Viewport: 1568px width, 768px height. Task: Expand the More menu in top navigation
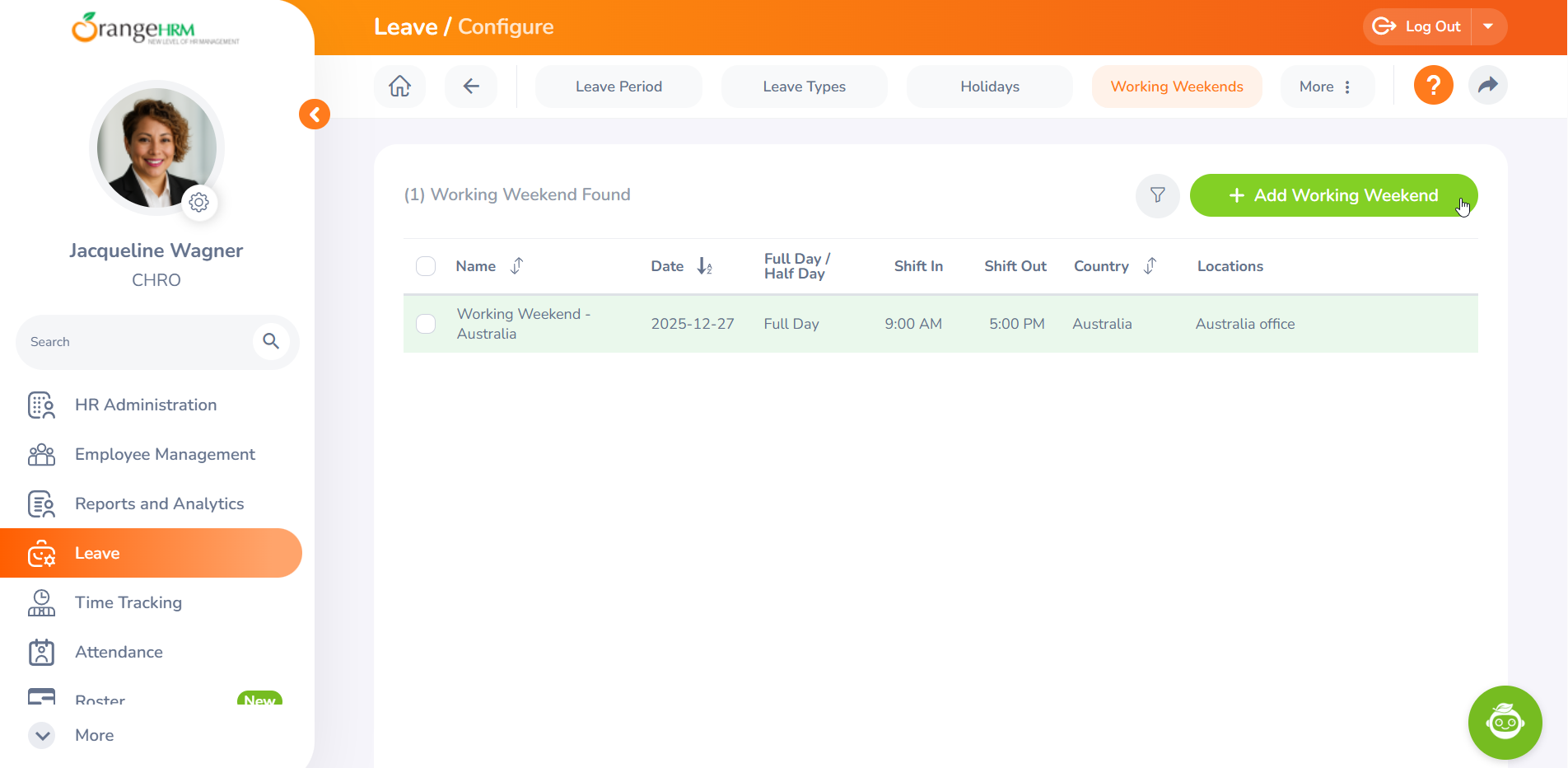pyautogui.click(x=1326, y=87)
